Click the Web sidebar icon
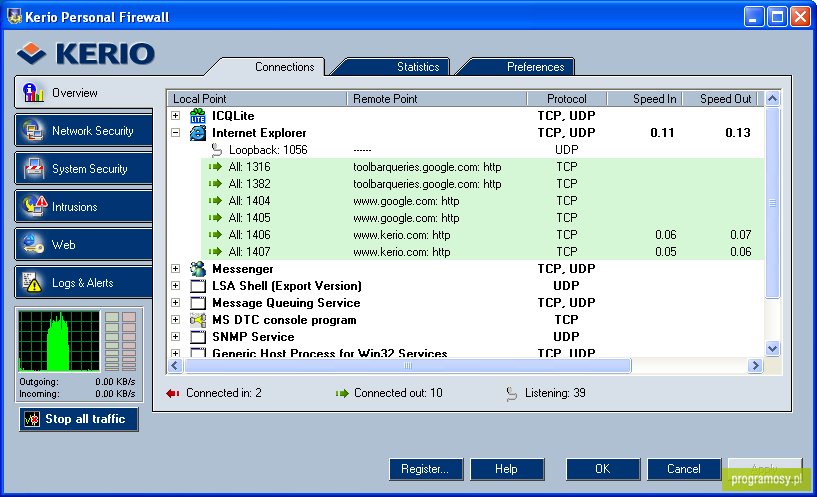Image resolution: width=817 pixels, height=497 pixels. (33, 244)
